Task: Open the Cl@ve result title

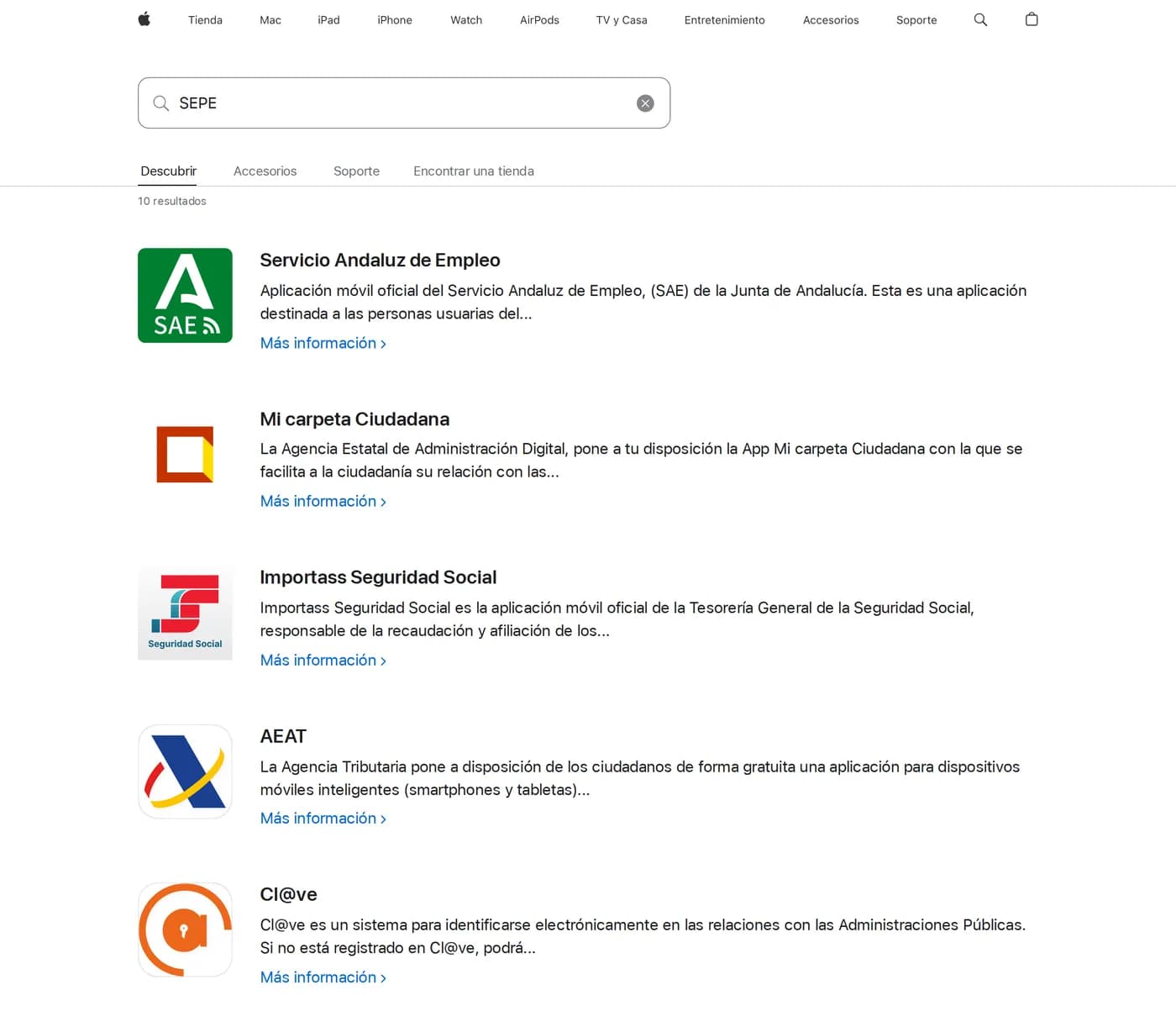Action: 288,894
